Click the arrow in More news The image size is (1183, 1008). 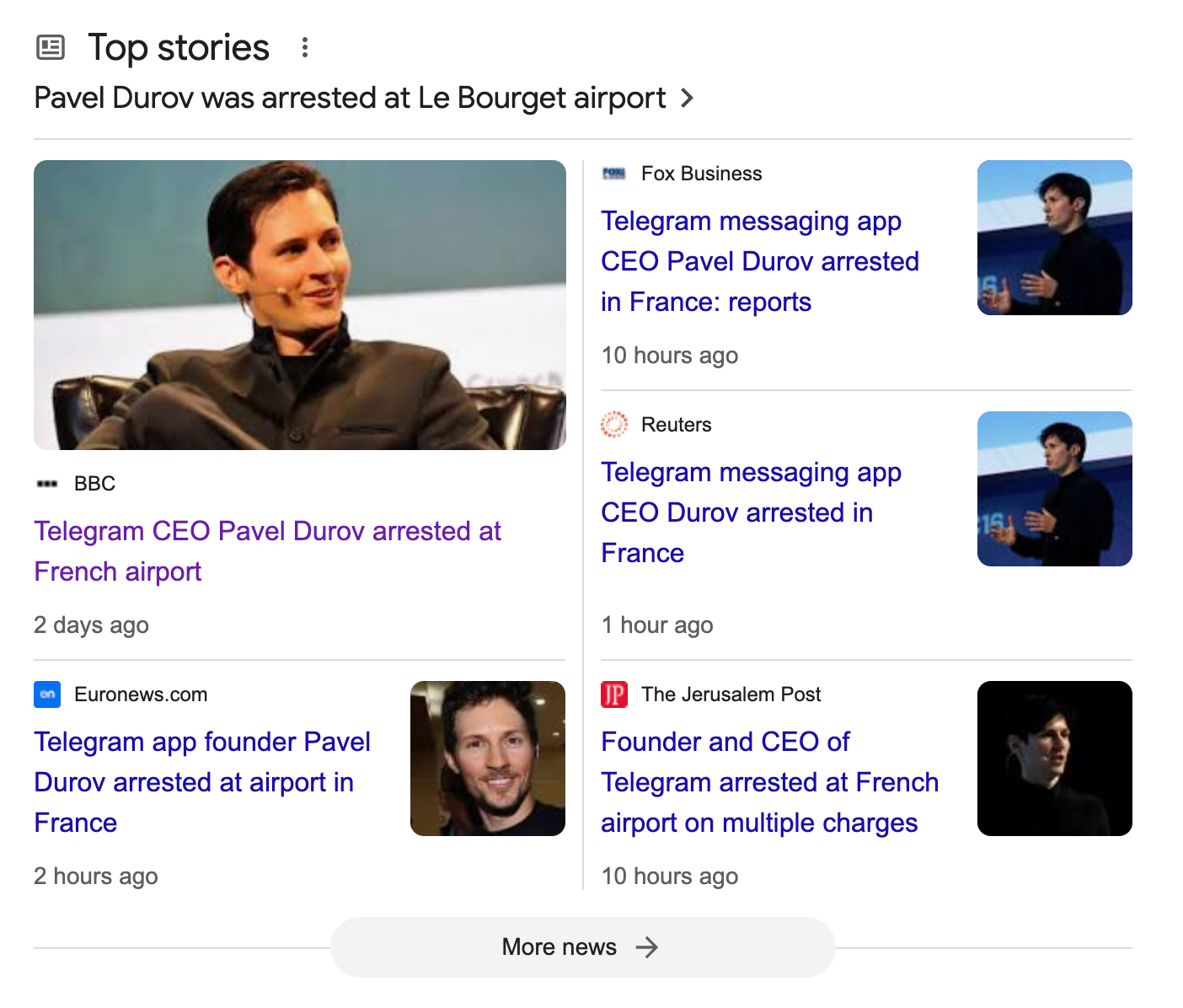pos(647,947)
